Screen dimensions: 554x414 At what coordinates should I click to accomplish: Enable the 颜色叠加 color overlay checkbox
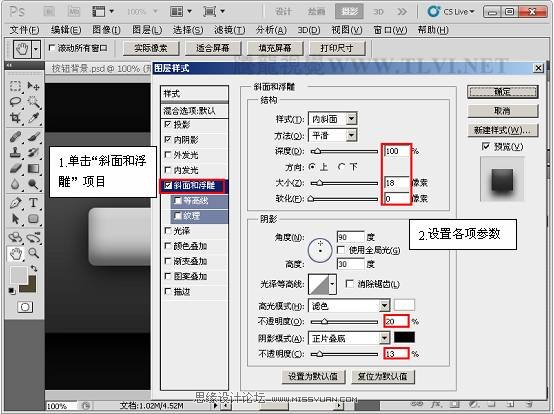[168, 246]
